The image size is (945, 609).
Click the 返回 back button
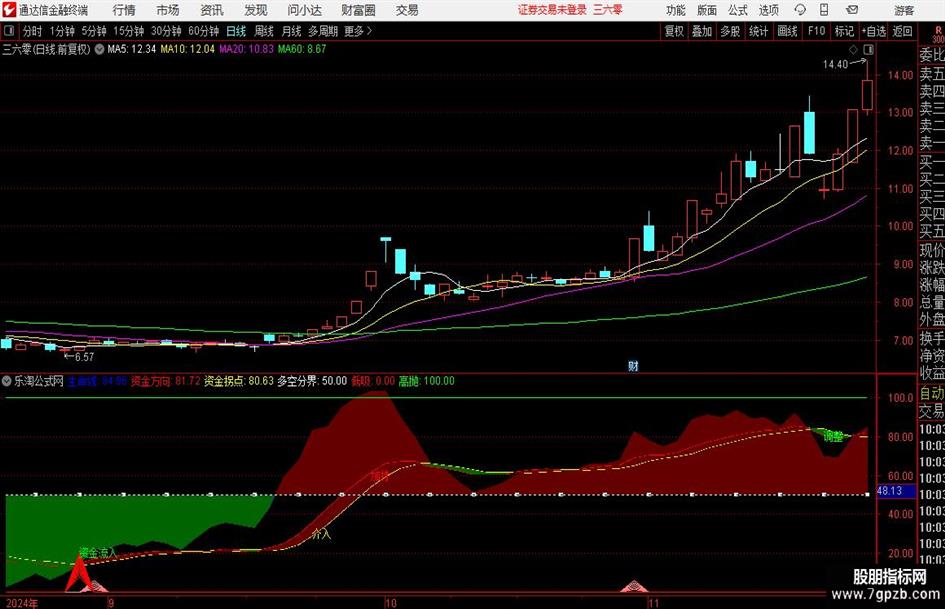click(x=902, y=31)
